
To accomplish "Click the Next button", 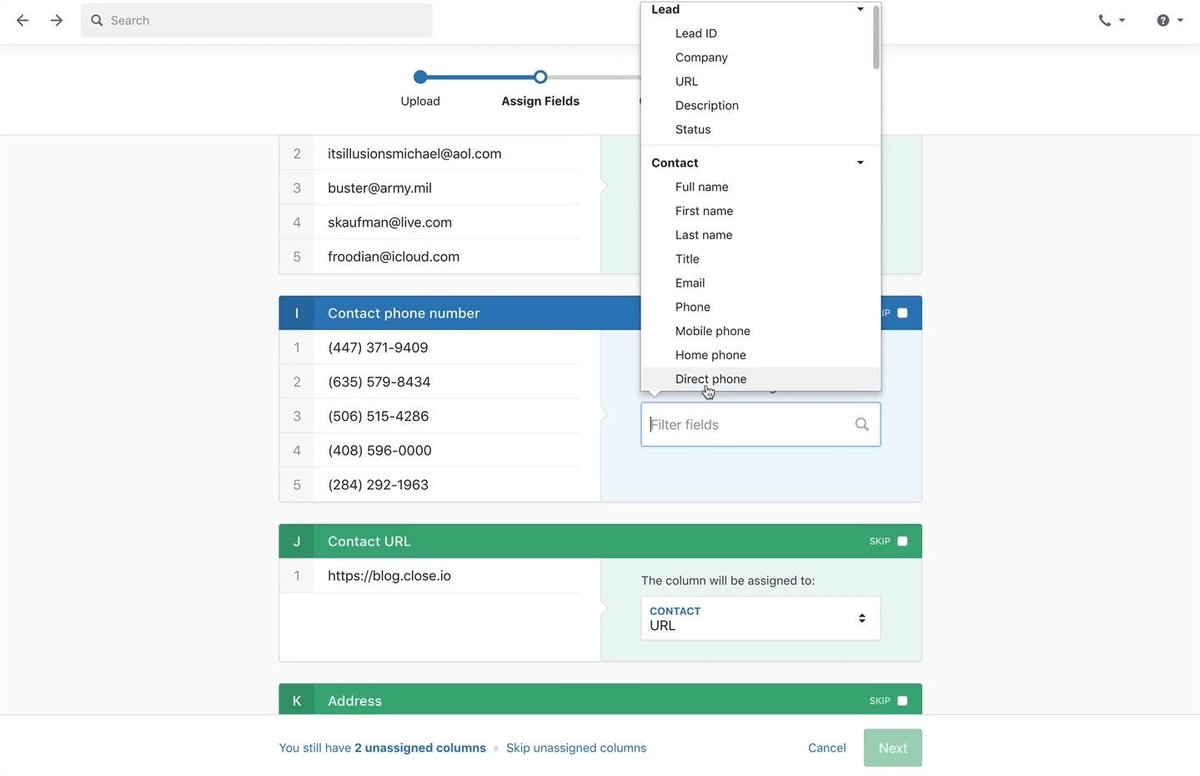I will tap(893, 748).
